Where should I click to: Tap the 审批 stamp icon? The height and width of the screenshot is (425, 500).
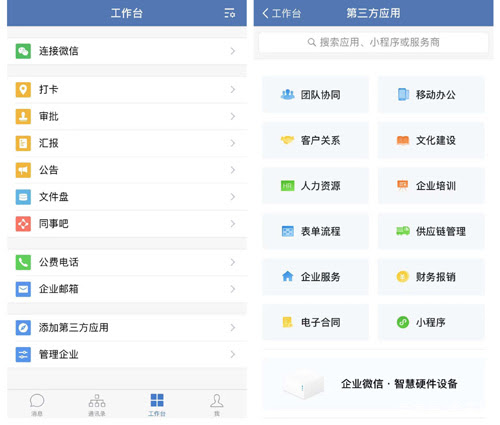[x=23, y=116]
